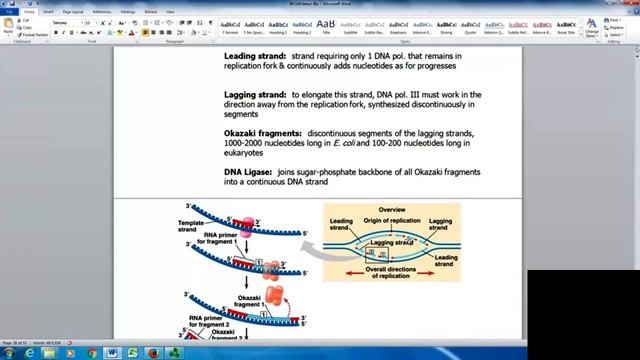
Task: Select the Format Painter tool
Action: point(33,35)
